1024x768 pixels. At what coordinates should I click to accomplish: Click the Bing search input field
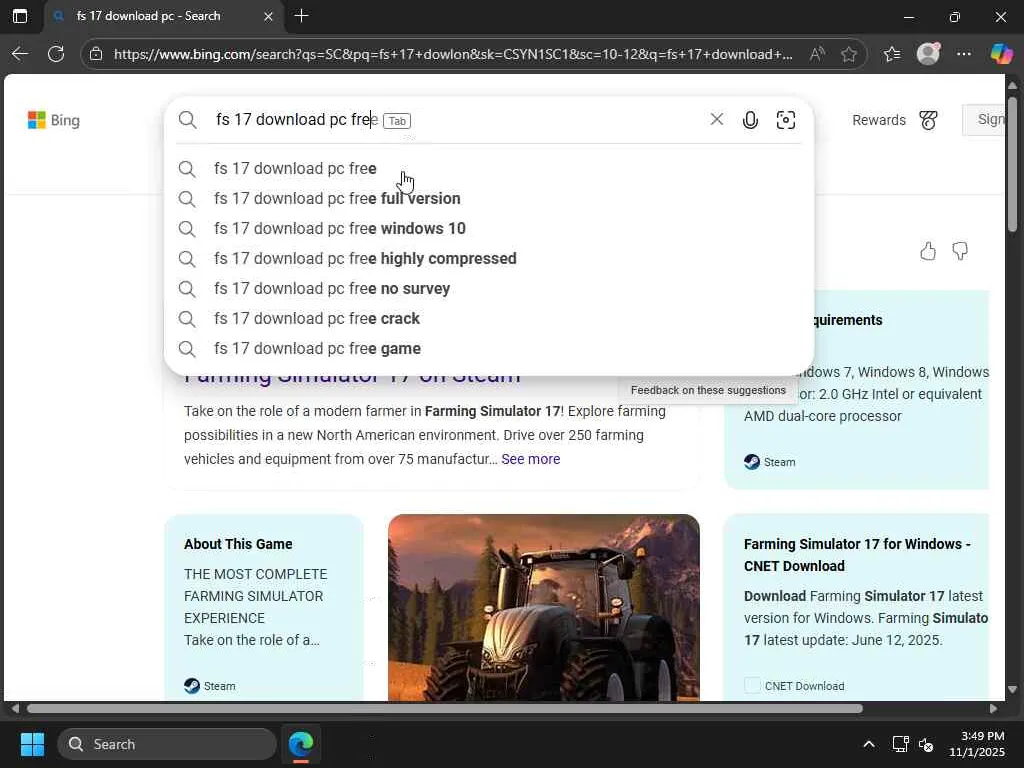tap(457, 120)
